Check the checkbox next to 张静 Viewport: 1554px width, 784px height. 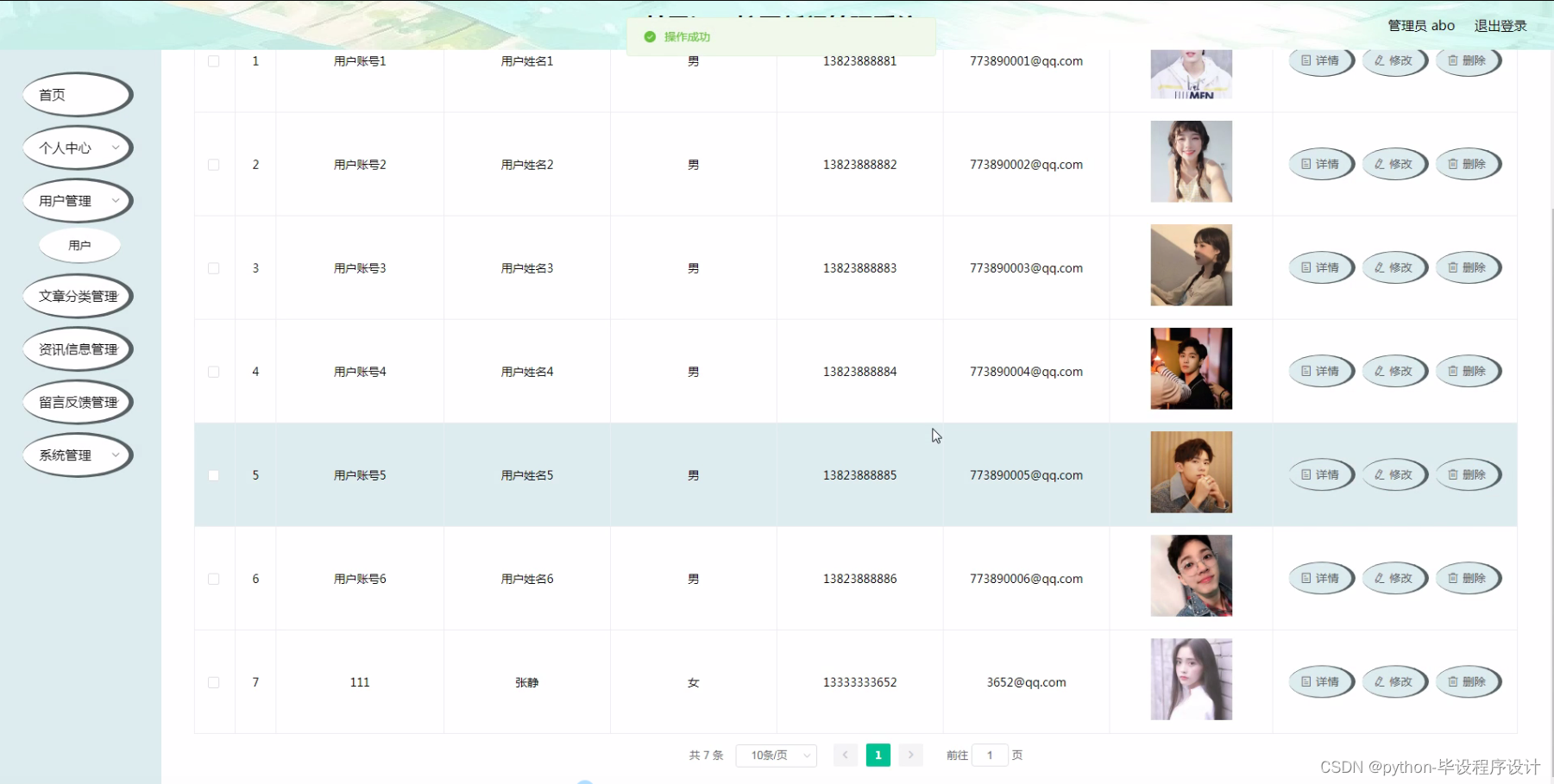tap(214, 681)
